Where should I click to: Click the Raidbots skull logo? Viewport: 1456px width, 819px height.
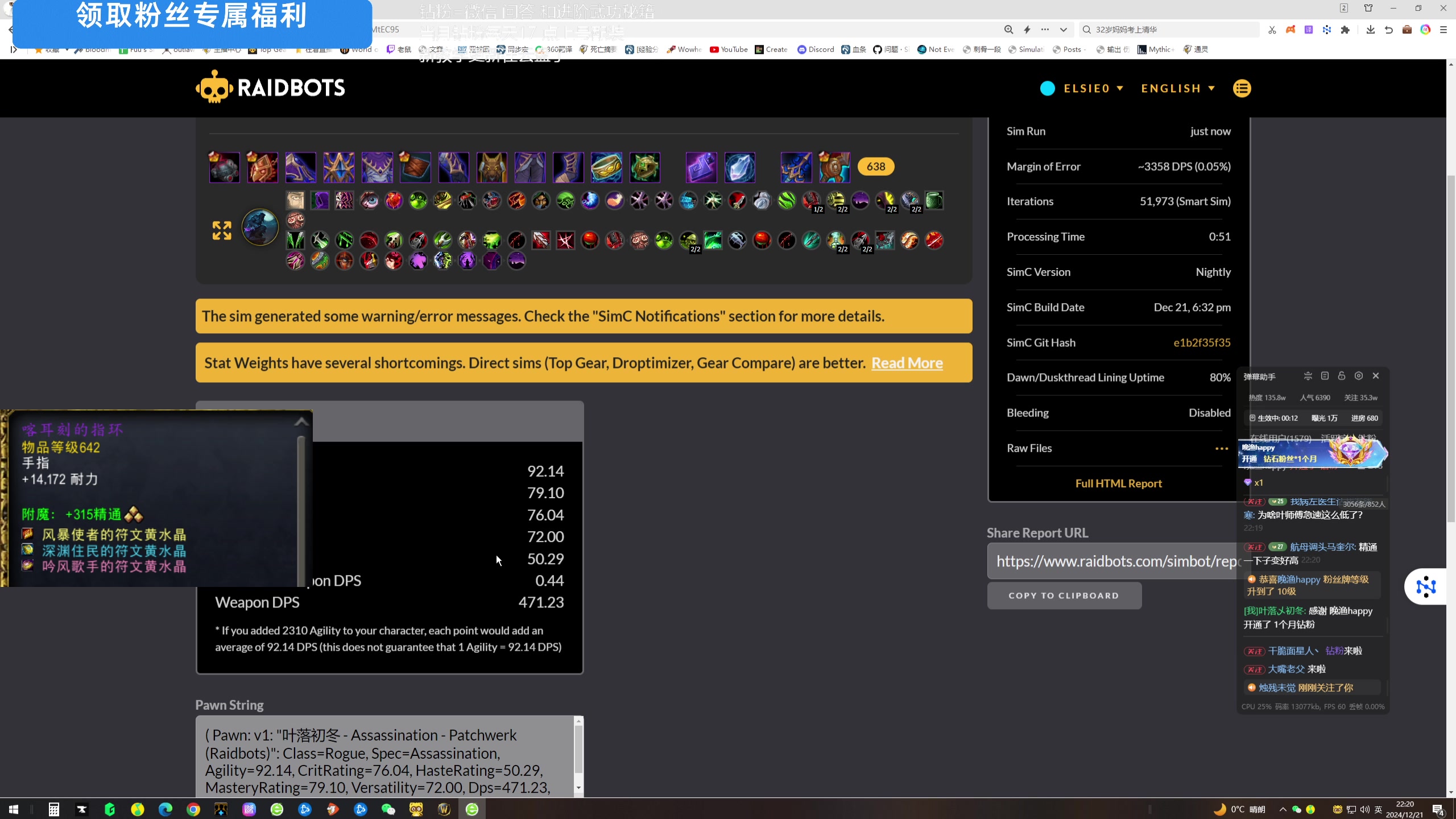[214, 88]
